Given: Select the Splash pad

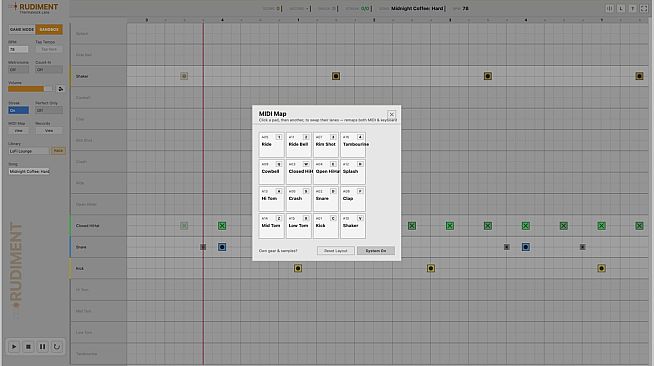Looking at the screenshot, I should pos(353,172).
